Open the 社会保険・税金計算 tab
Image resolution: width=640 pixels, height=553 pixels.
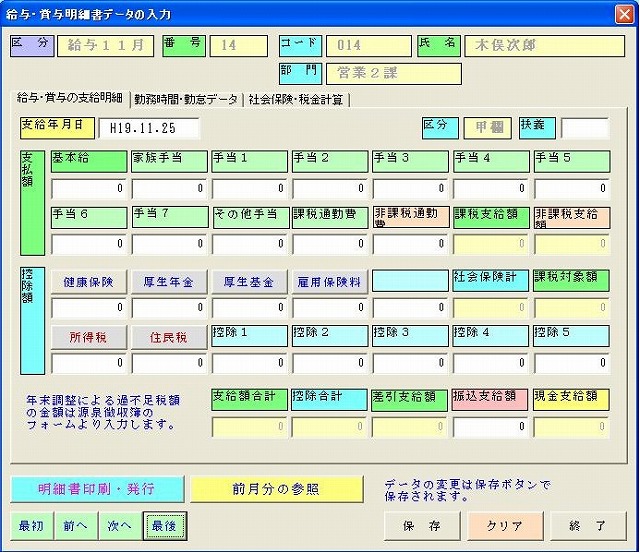click(296, 100)
